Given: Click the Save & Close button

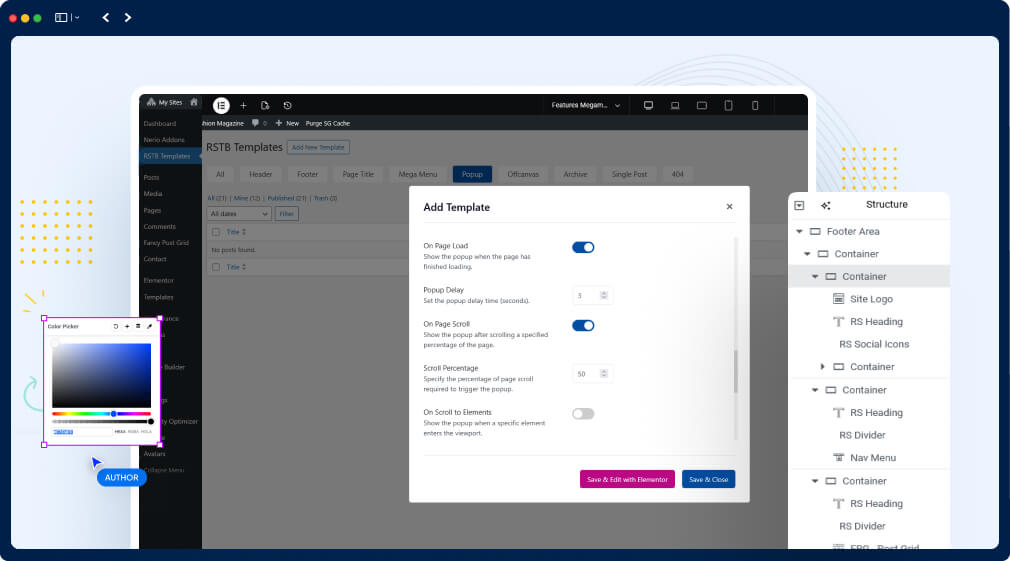Looking at the screenshot, I should click(x=709, y=479).
